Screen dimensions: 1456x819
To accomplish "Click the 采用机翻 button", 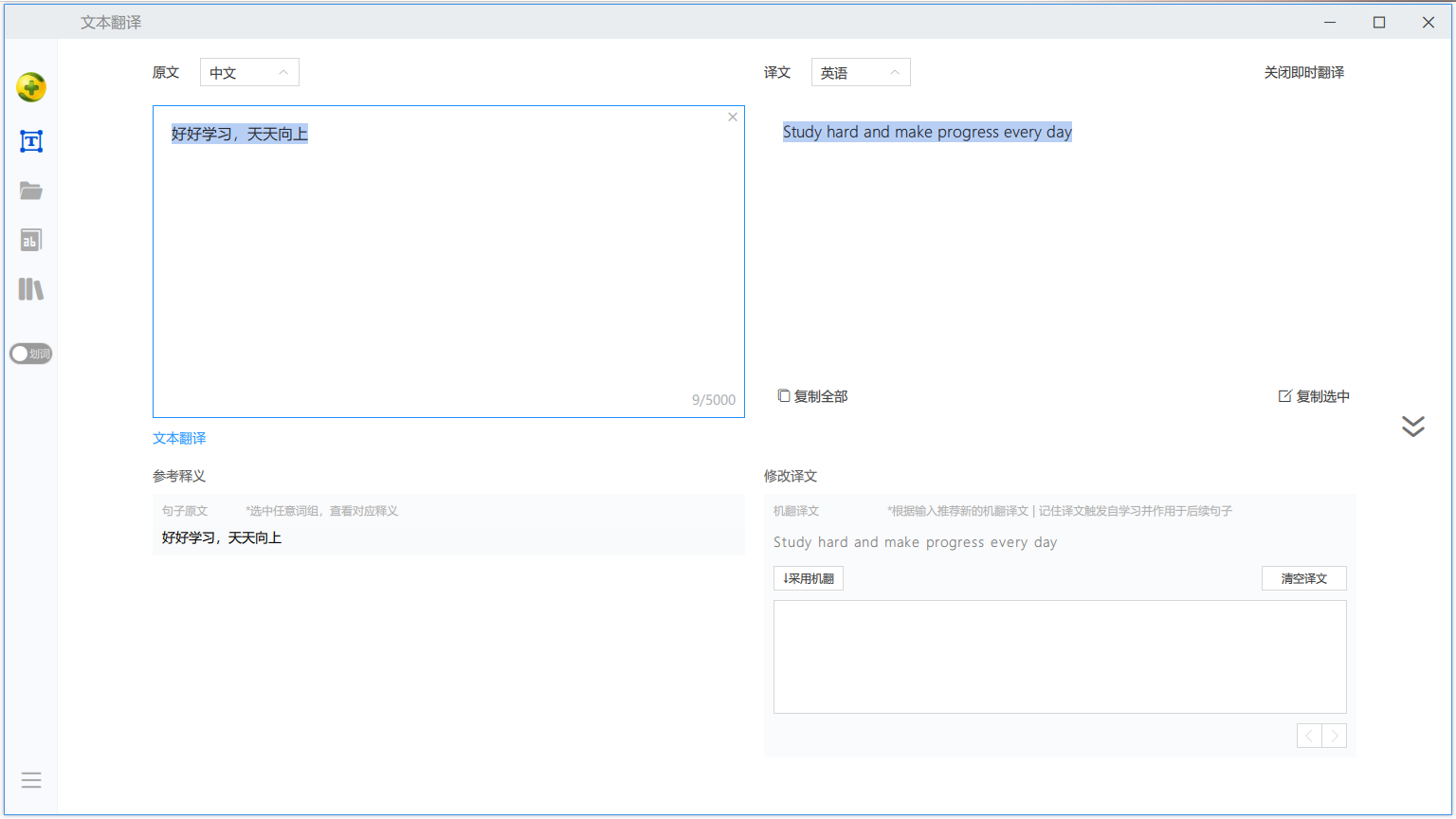I will (x=809, y=578).
